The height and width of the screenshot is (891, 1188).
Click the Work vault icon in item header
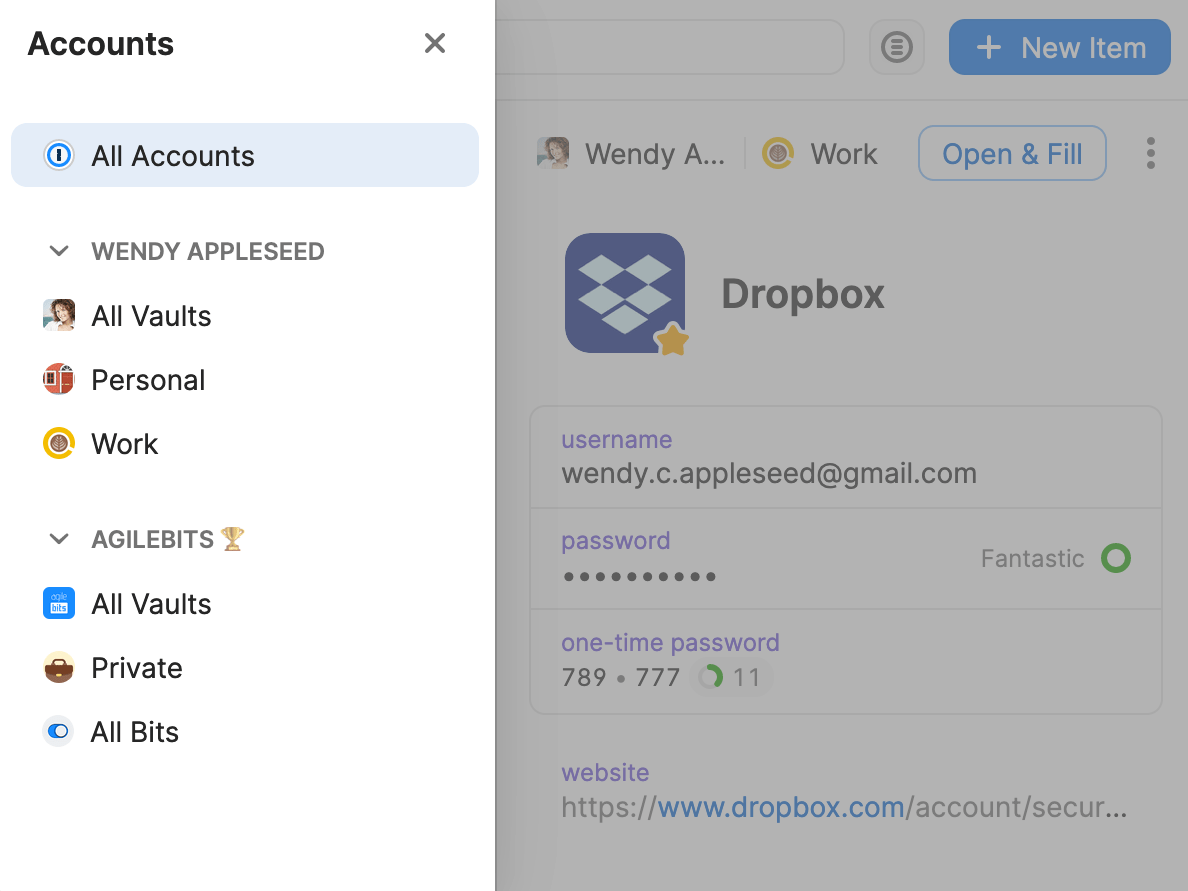point(777,153)
